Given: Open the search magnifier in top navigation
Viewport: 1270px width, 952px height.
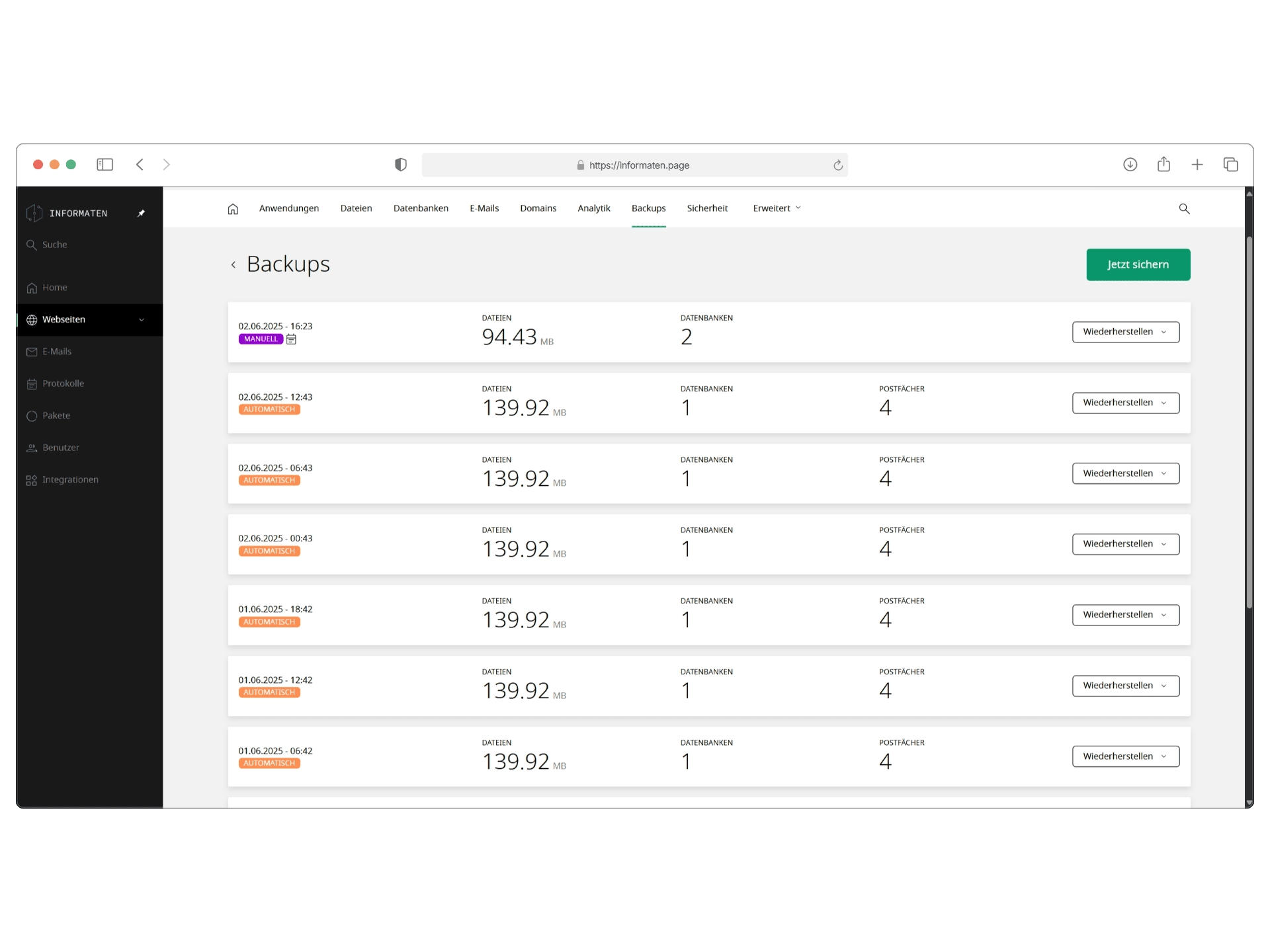Looking at the screenshot, I should [1184, 209].
